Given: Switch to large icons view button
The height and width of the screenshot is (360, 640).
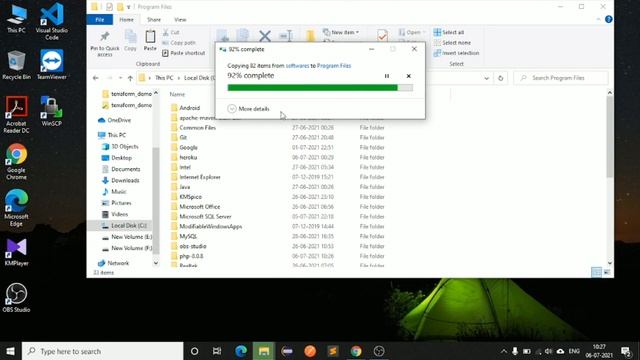Looking at the screenshot, I should 607,272.
